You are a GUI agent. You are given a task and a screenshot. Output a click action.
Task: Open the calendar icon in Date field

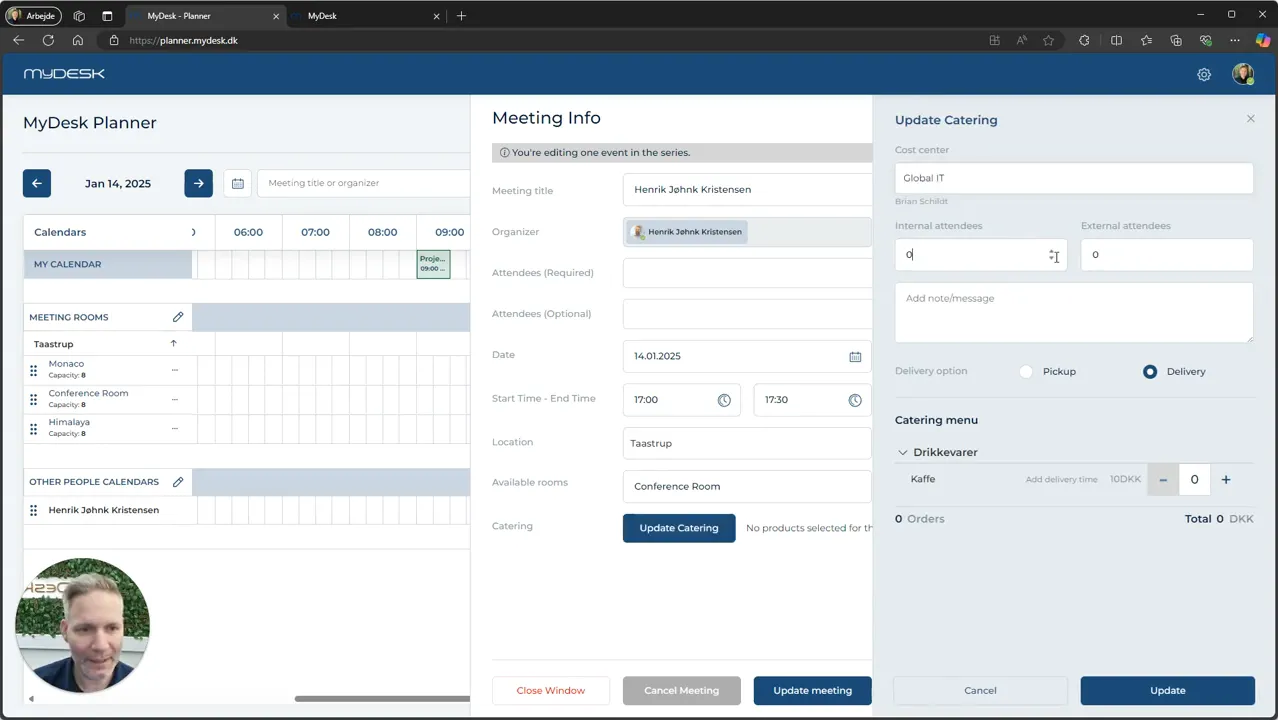855,356
